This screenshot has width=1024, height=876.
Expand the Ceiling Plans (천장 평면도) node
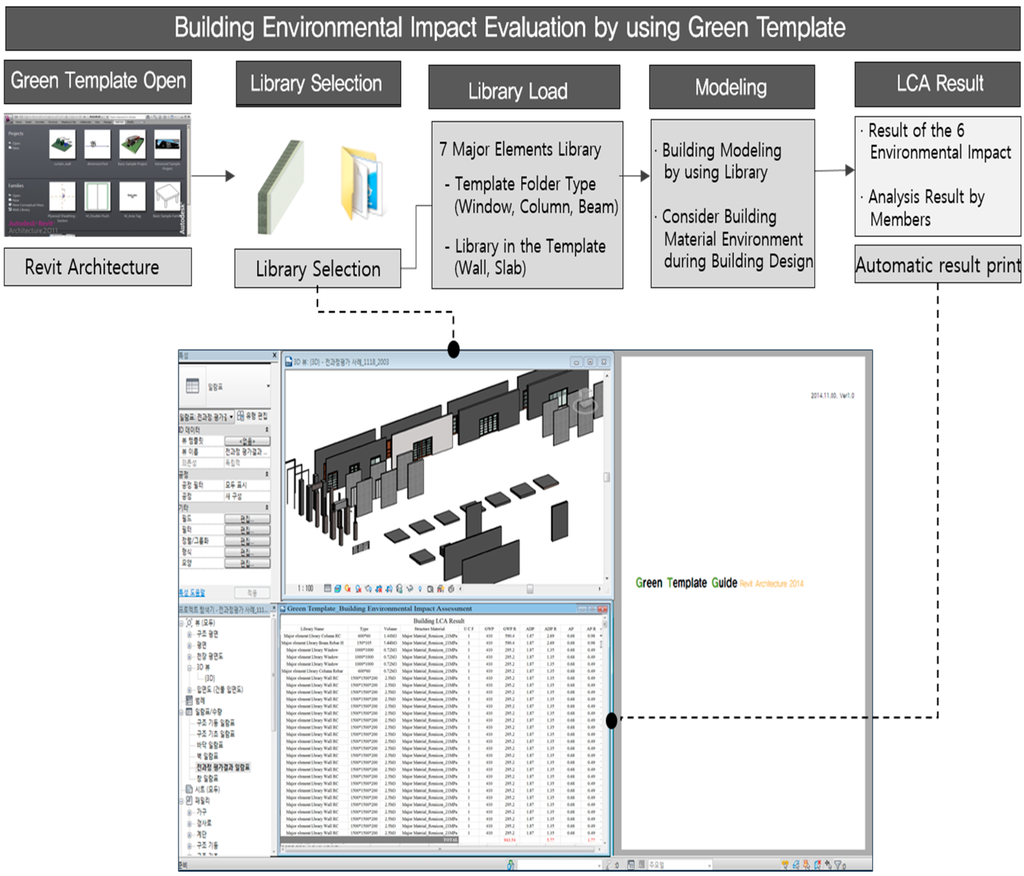click(190, 656)
